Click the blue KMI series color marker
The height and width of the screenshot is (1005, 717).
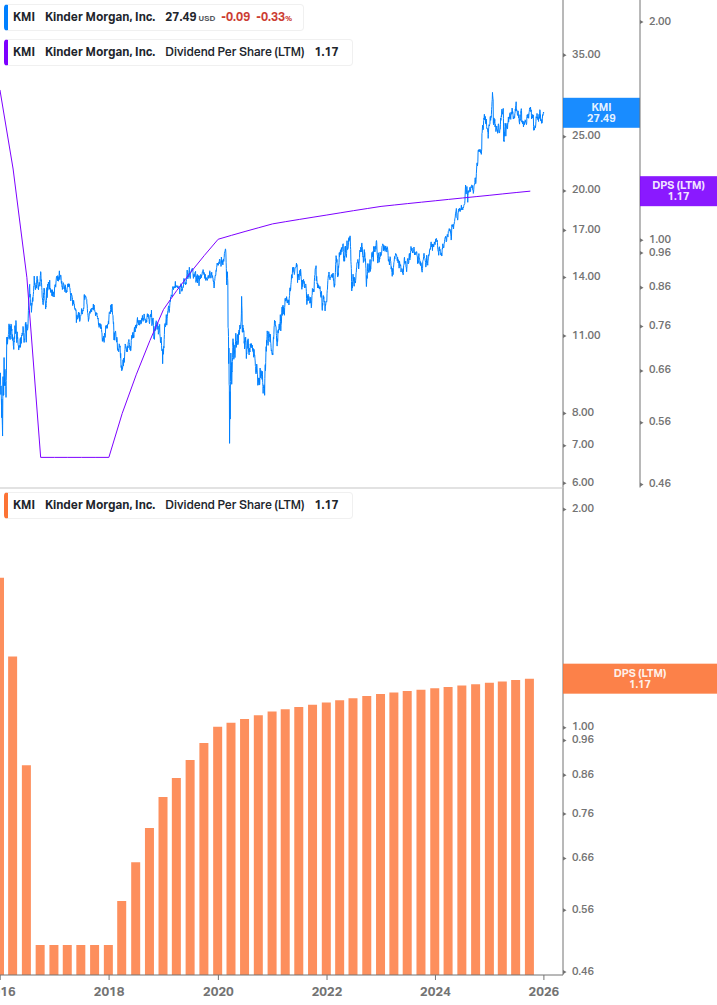[x=6, y=17]
